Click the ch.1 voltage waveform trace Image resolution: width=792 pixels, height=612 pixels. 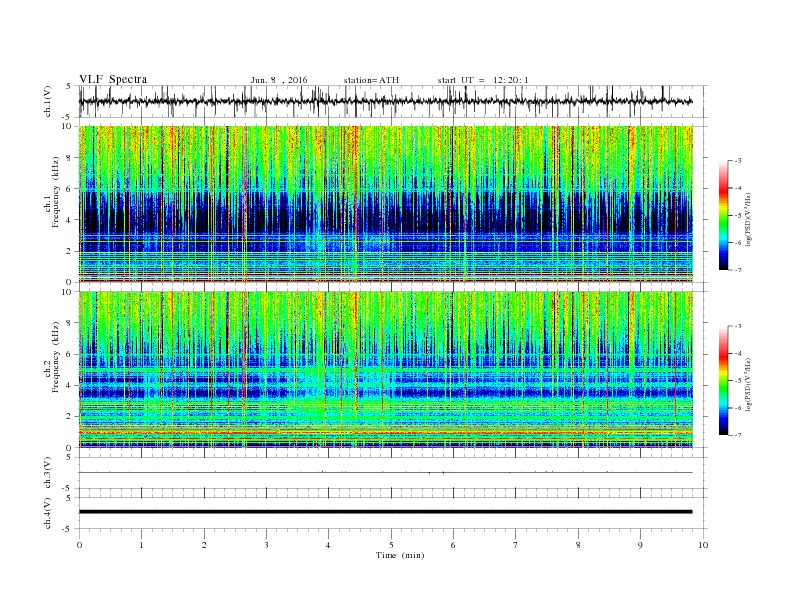(385, 101)
